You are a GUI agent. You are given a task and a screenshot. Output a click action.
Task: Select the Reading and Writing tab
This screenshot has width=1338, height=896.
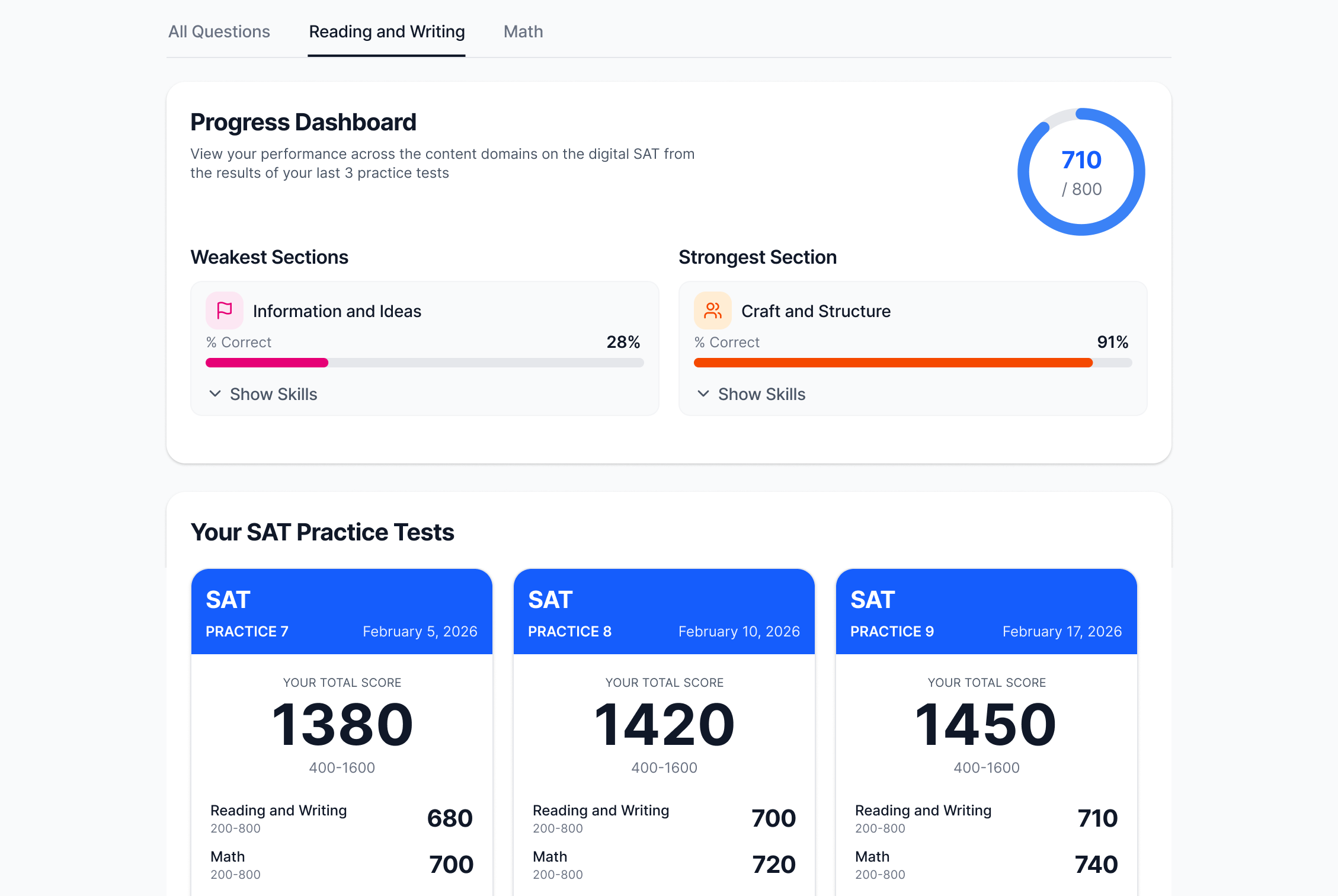[x=387, y=31]
